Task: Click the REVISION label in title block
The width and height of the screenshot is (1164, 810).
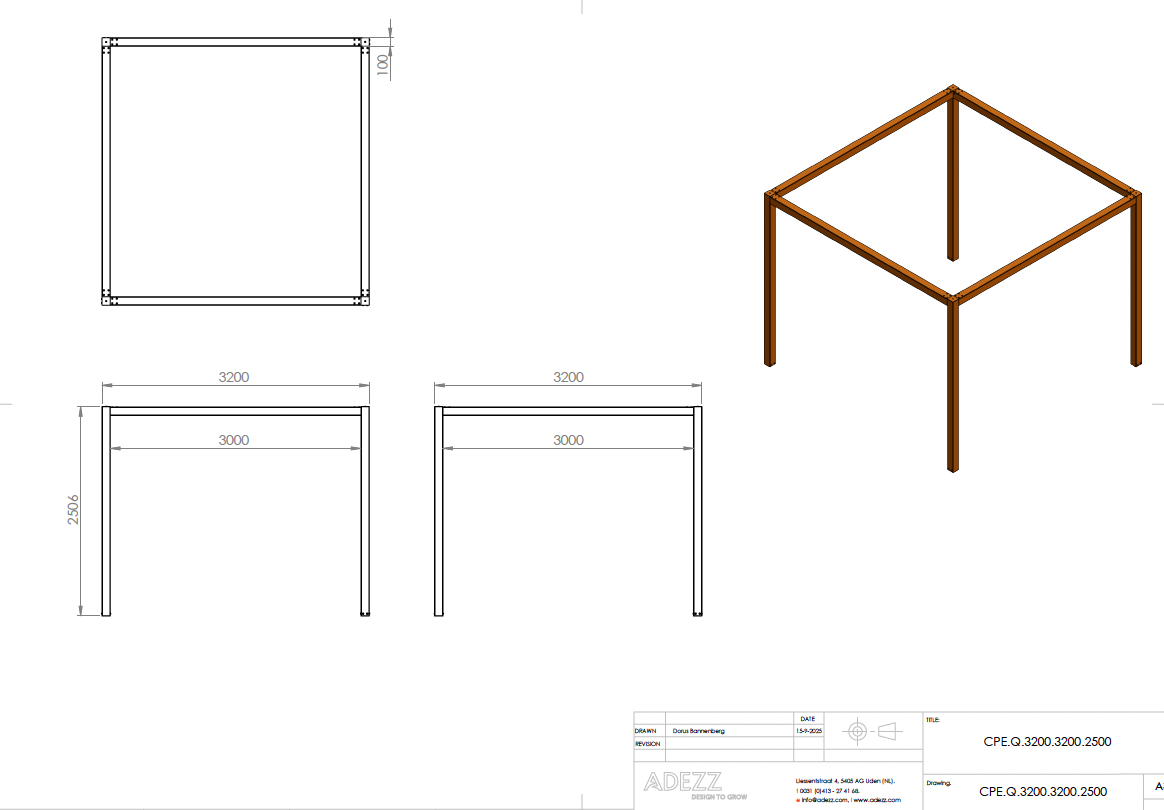Action: coord(648,743)
